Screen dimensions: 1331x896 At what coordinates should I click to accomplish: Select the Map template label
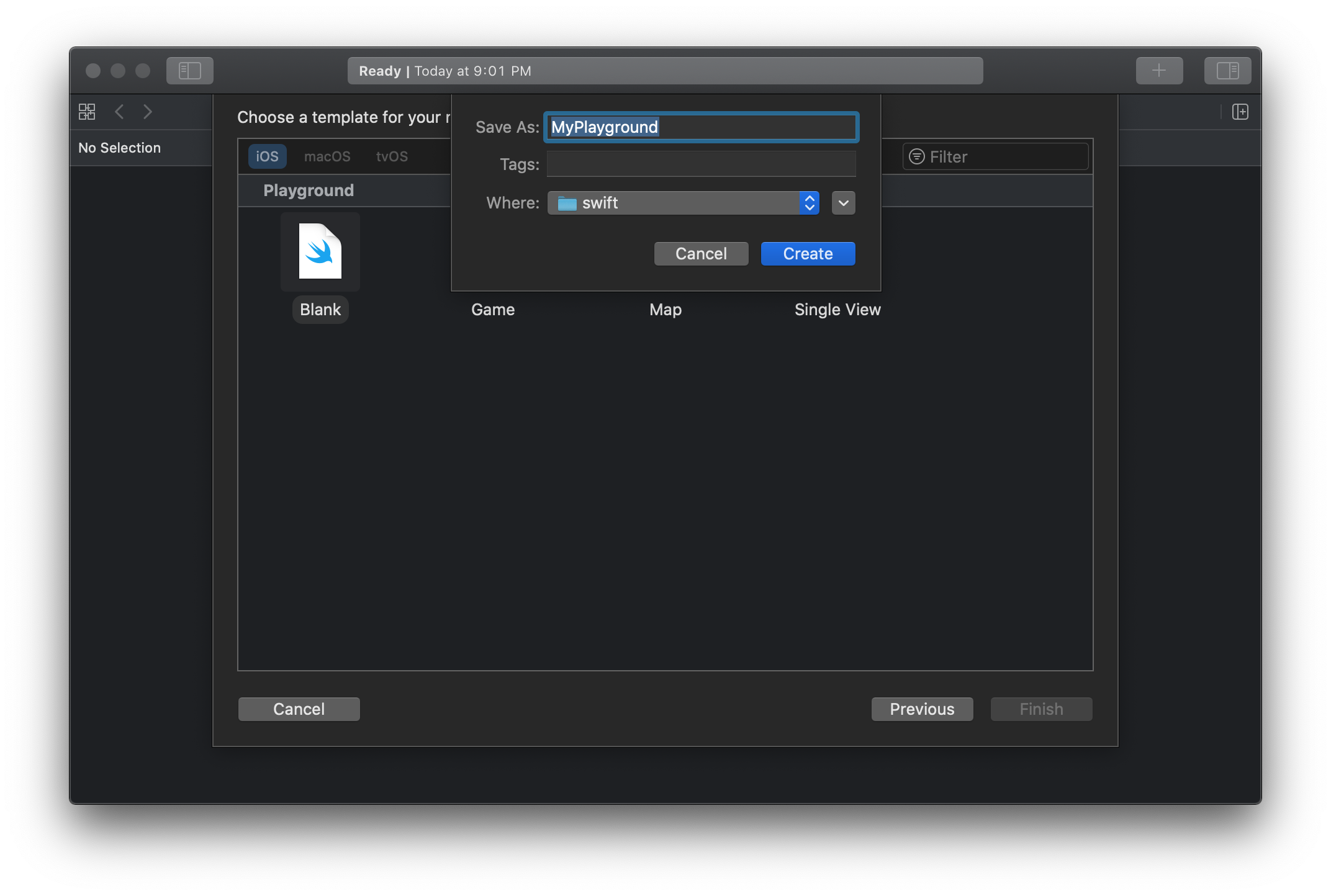pos(665,310)
